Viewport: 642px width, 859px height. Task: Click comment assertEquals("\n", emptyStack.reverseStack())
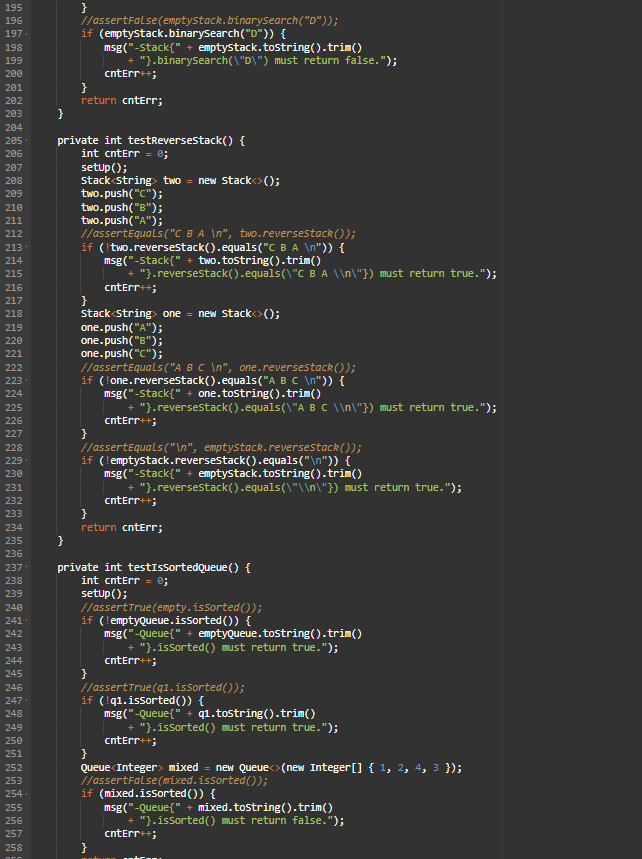(221, 448)
